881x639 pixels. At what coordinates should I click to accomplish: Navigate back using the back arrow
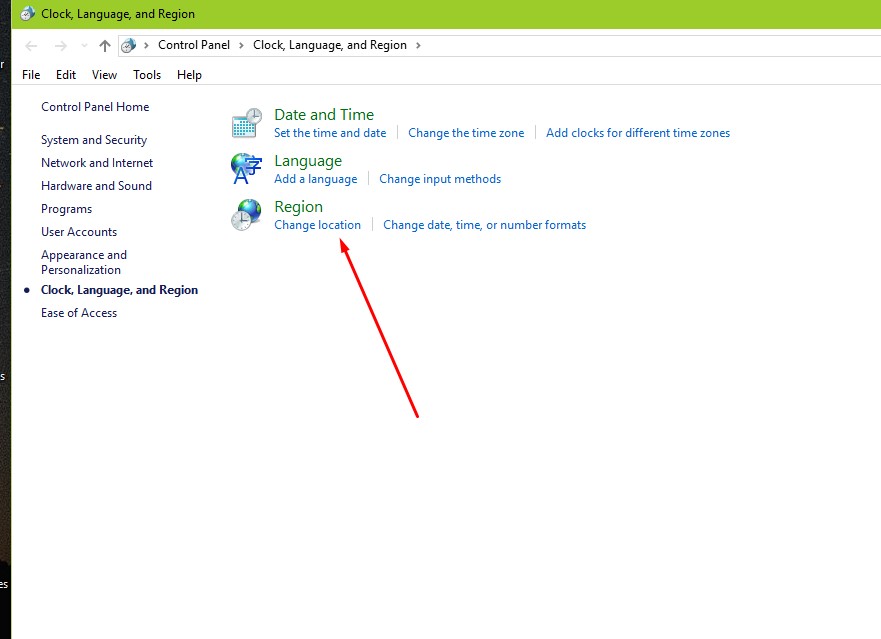tap(31, 45)
